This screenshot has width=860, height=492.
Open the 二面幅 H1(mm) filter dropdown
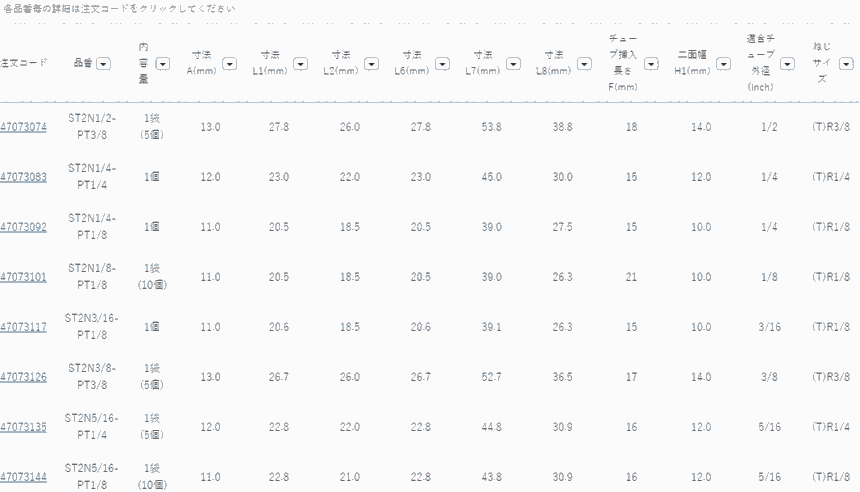[x=723, y=63]
